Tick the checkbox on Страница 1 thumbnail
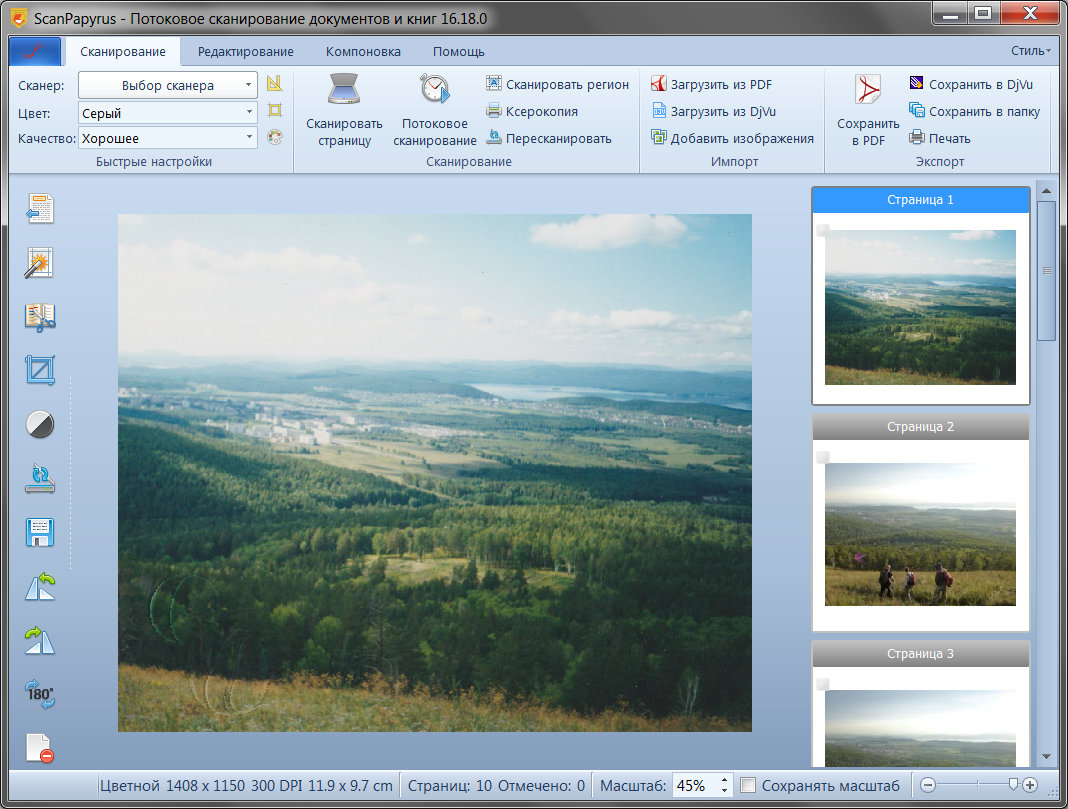 pos(823,230)
